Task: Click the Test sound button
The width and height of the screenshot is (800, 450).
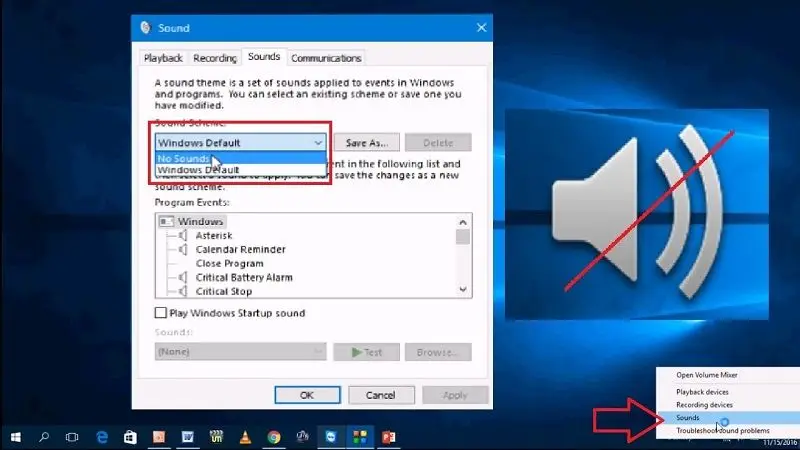Action: 366,352
